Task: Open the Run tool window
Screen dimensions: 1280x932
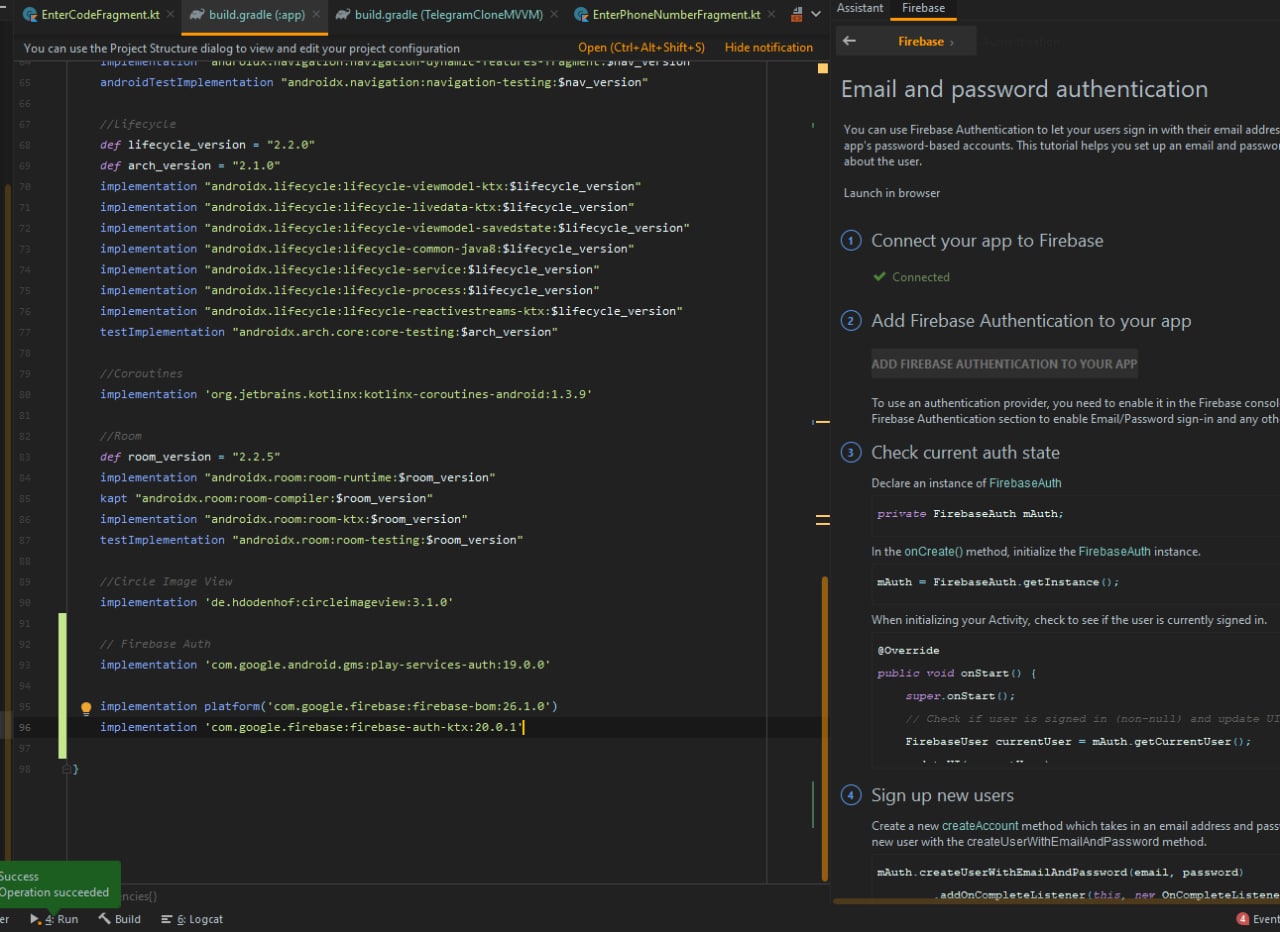Action: [54, 919]
